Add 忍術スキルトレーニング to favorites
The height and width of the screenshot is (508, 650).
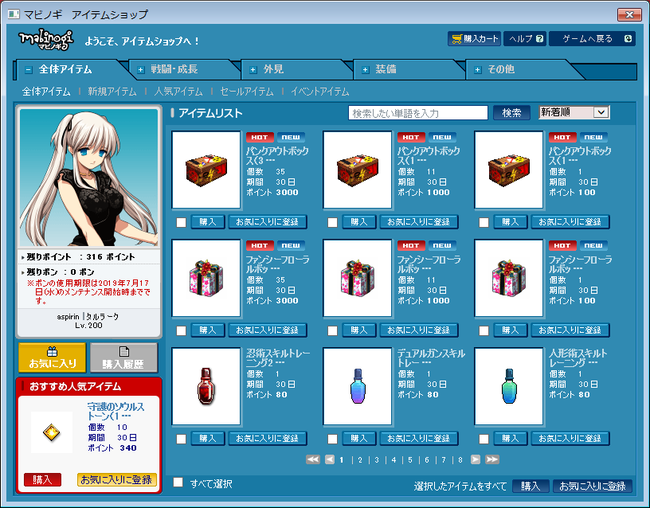pyautogui.click(x=267, y=438)
